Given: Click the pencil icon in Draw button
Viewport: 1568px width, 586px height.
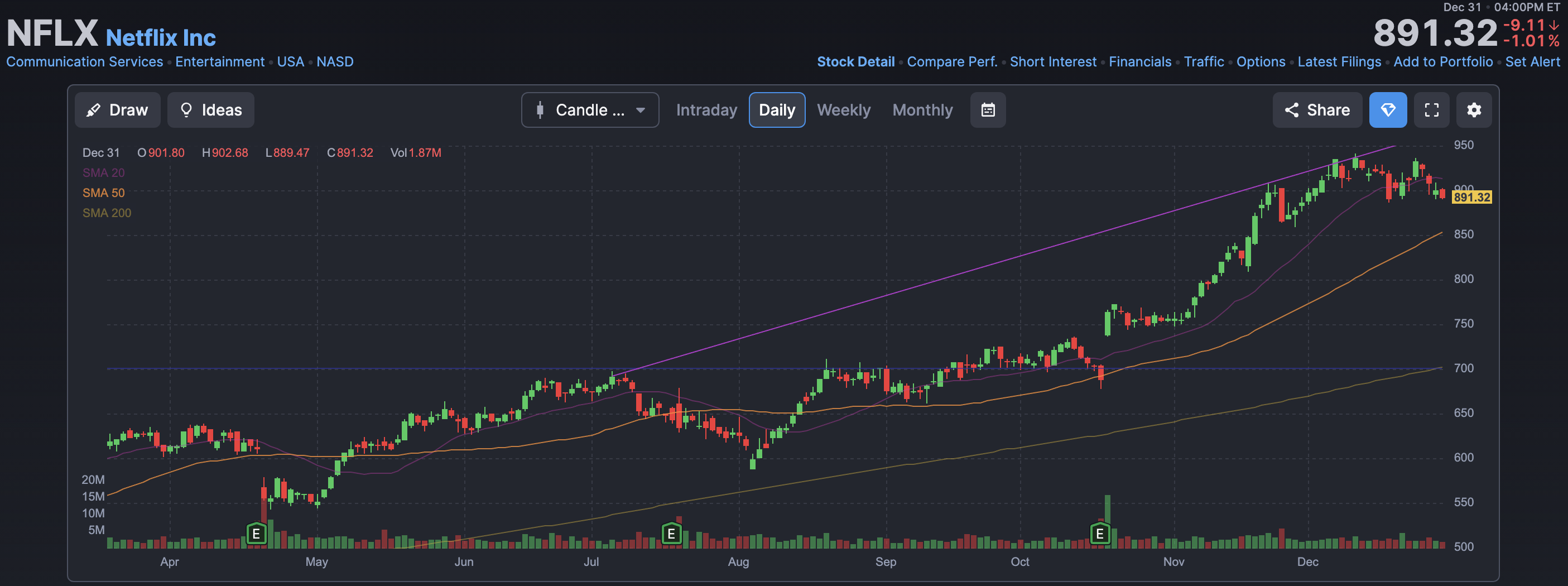Looking at the screenshot, I should click(93, 110).
